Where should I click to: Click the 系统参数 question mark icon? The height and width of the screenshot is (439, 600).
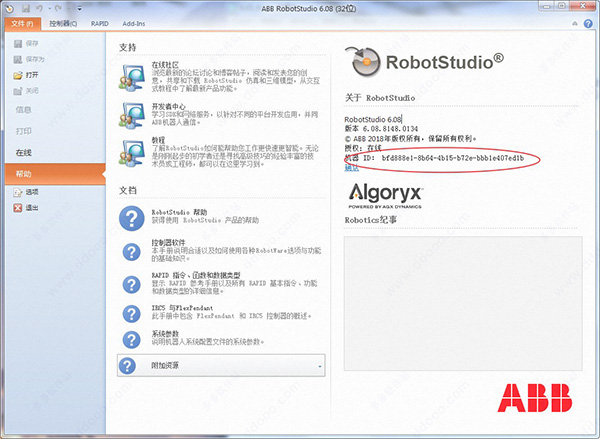pos(131,339)
